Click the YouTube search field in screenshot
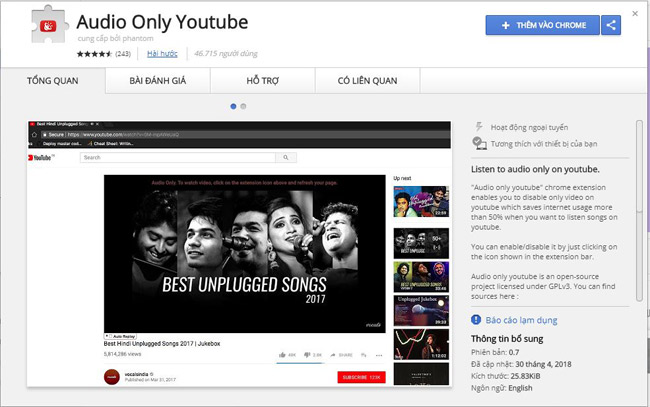 point(178,157)
